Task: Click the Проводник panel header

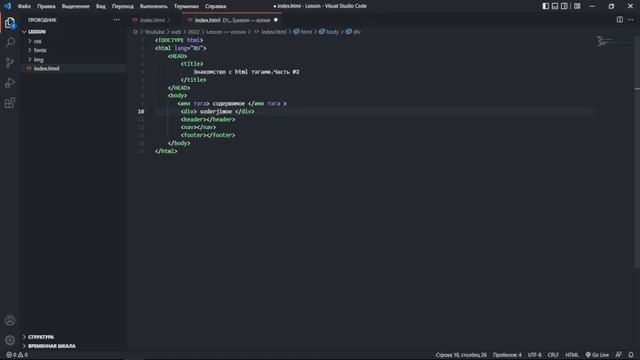Action: click(x=42, y=20)
